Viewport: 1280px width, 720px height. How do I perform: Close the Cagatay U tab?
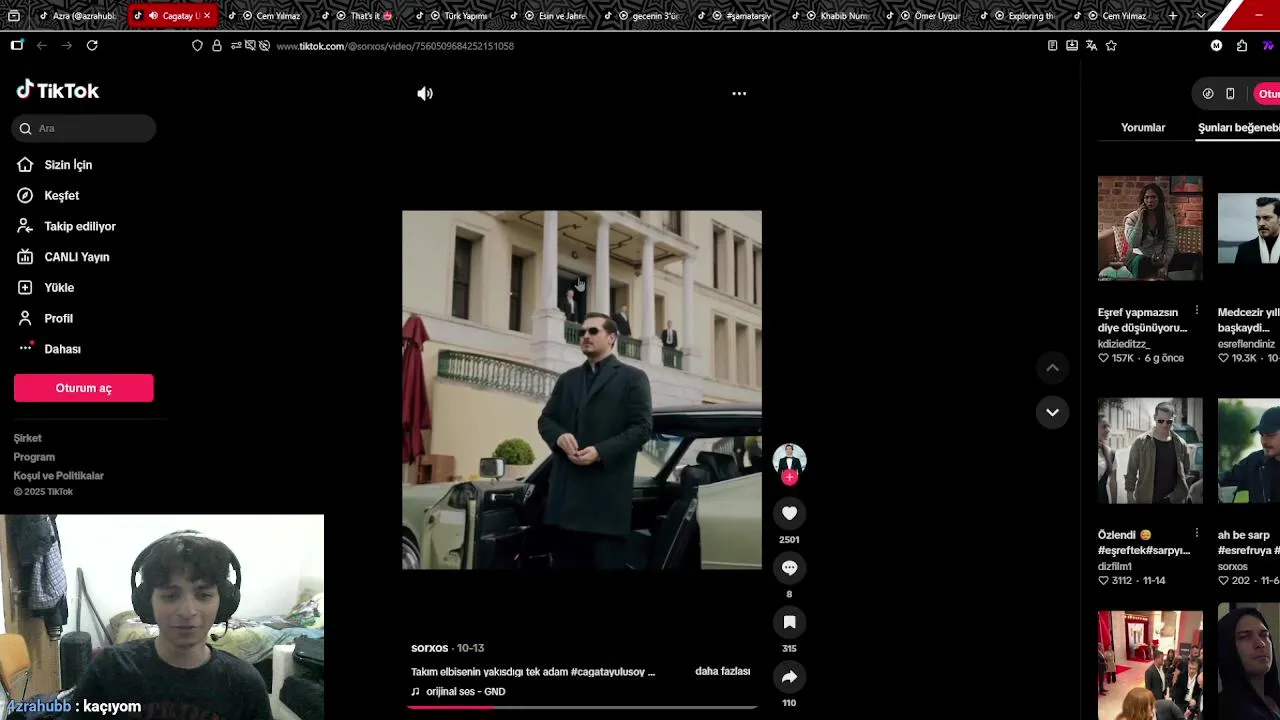tap(207, 16)
